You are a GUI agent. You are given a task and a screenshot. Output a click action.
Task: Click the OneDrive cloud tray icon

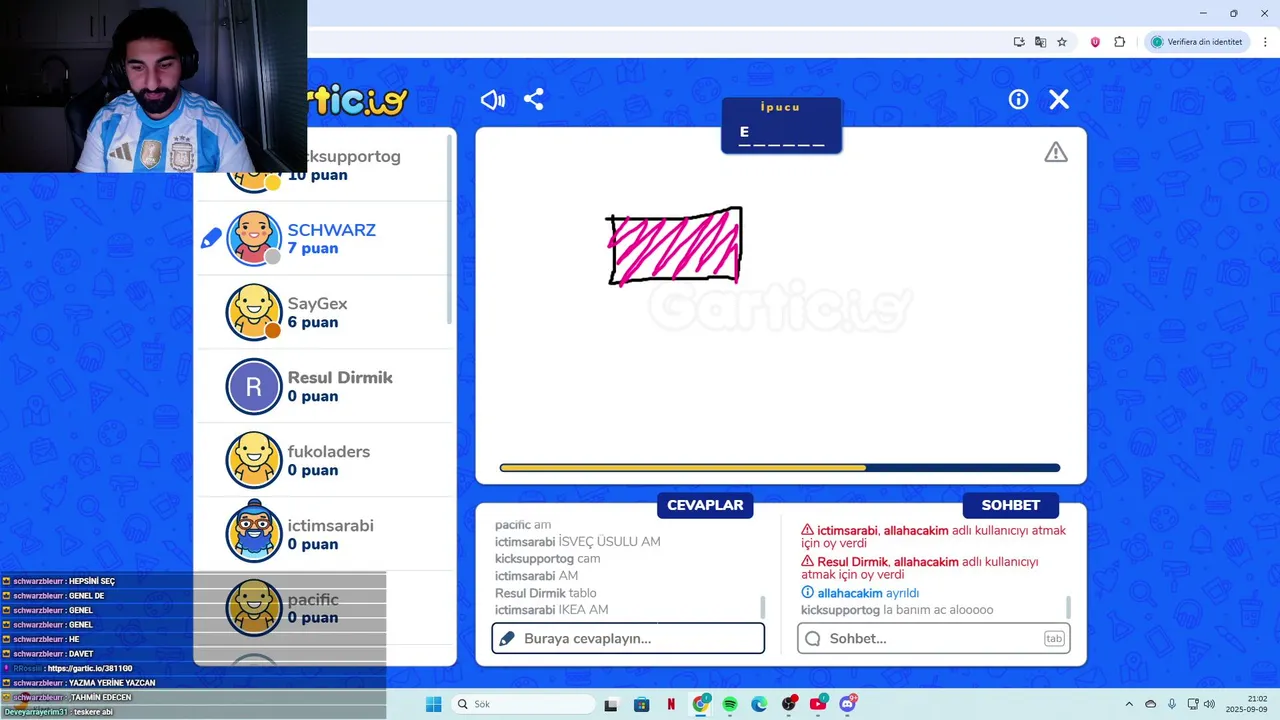[x=1150, y=704]
